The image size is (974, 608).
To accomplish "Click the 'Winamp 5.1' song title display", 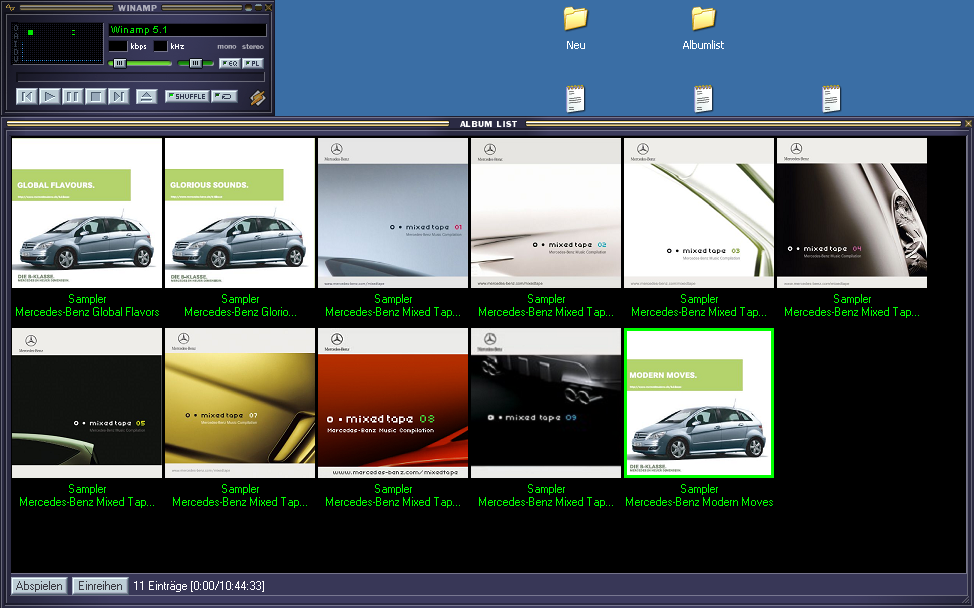I will point(188,30).
